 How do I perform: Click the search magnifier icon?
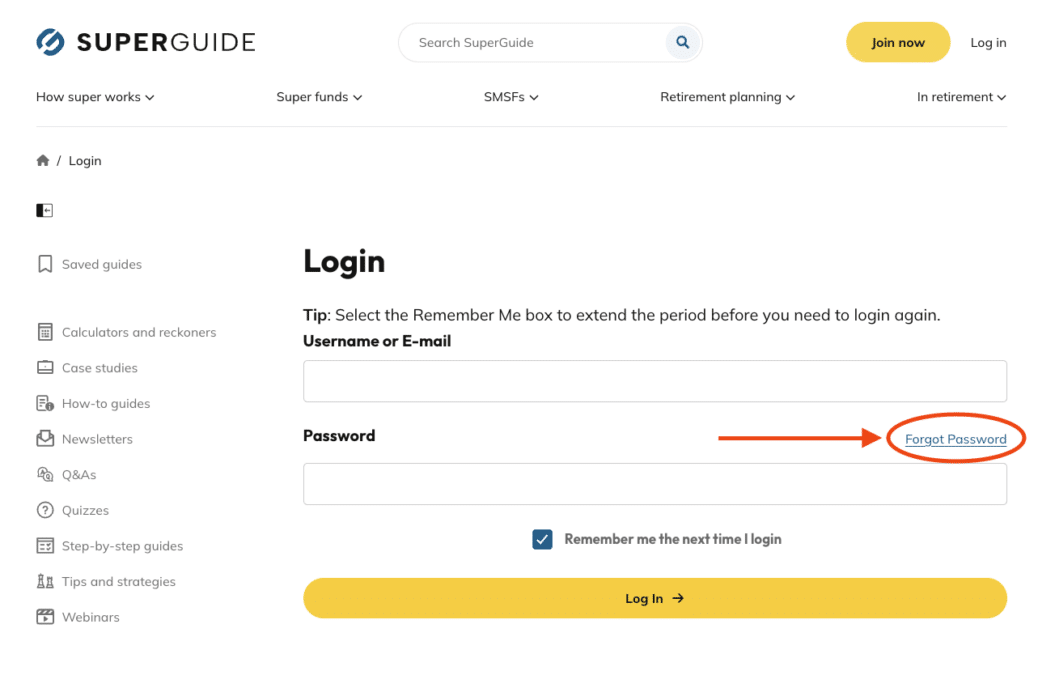tap(682, 43)
